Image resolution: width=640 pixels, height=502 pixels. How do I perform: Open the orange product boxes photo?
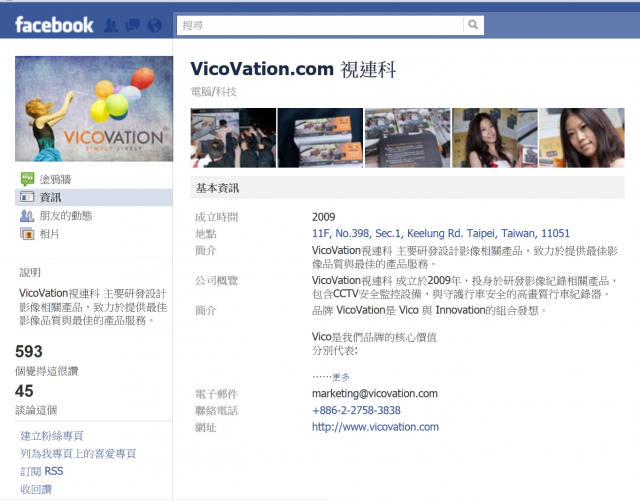pyautogui.click(x=320, y=138)
